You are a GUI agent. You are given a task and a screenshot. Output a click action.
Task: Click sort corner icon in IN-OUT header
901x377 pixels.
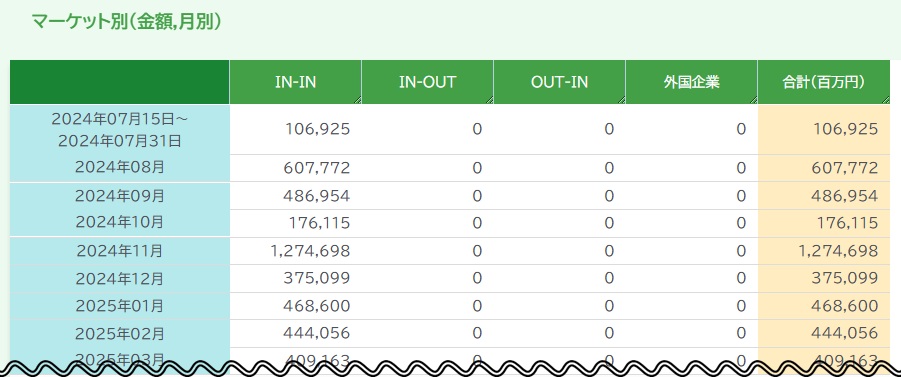(x=490, y=100)
